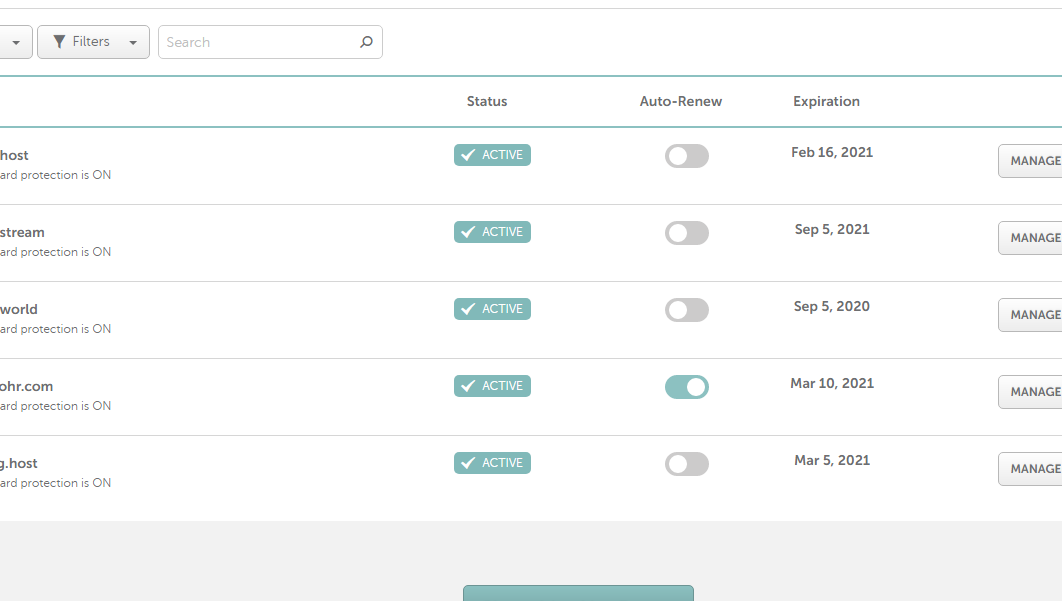Expand the dropdown left of Filters
Image resolution: width=1062 pixels, height=601 pixels.
tap(14, 42)
